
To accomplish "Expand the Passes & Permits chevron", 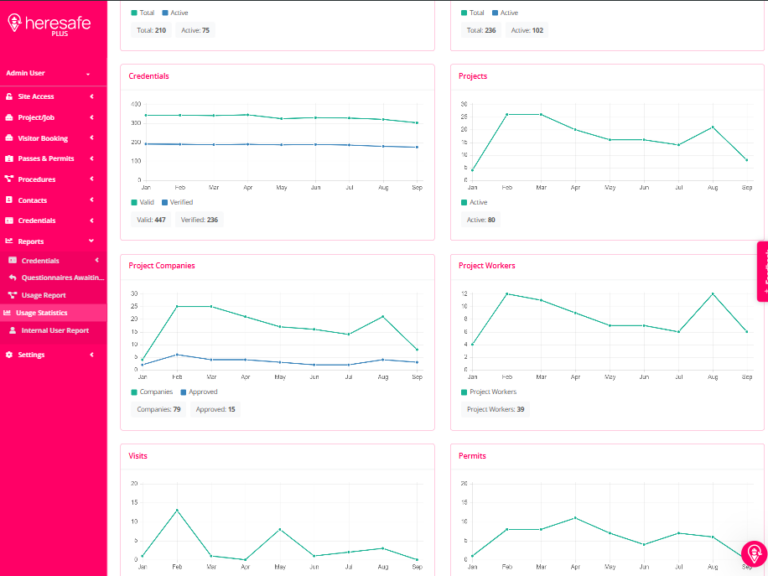I will point(92,159).
